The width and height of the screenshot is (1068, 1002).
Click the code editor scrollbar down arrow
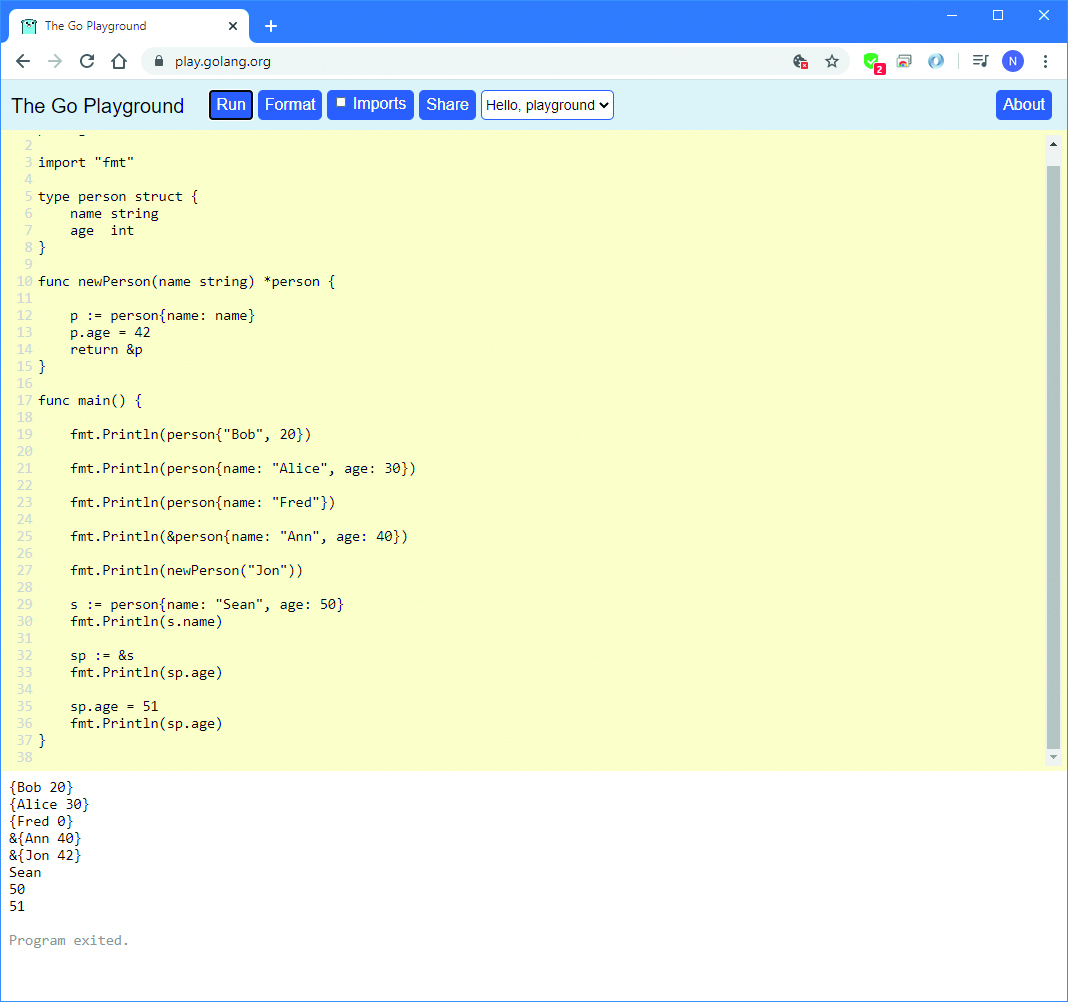1053,758
